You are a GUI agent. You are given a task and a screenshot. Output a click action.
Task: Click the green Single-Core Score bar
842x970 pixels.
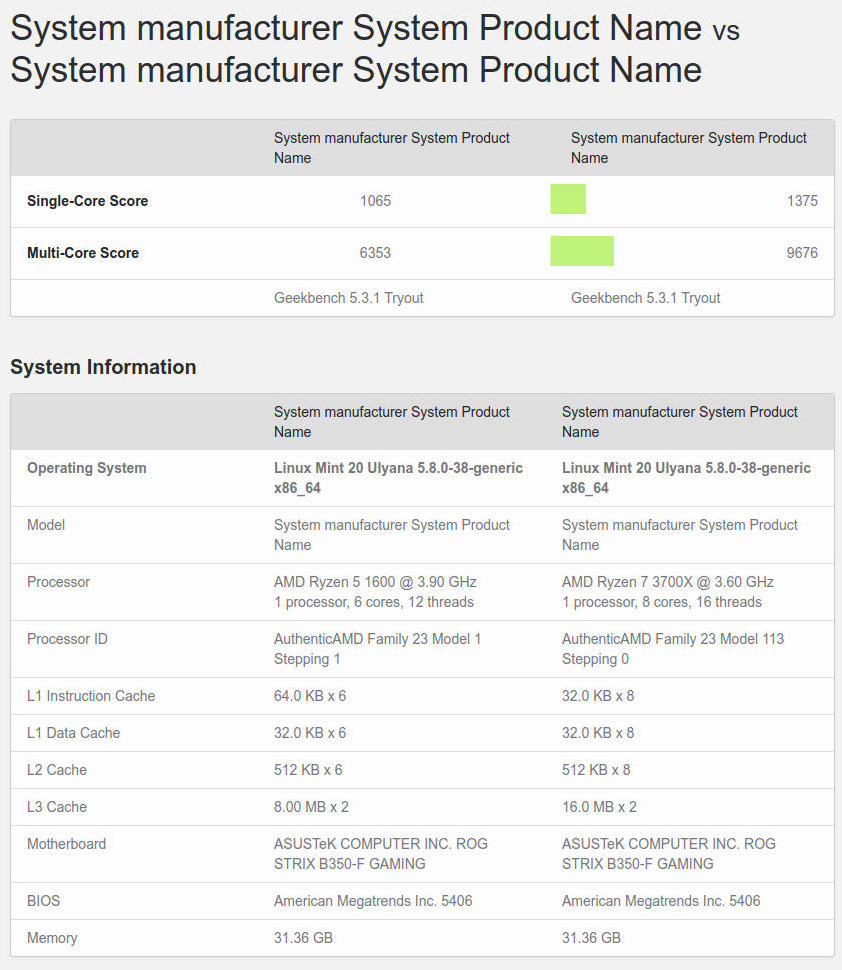[568, 199]
